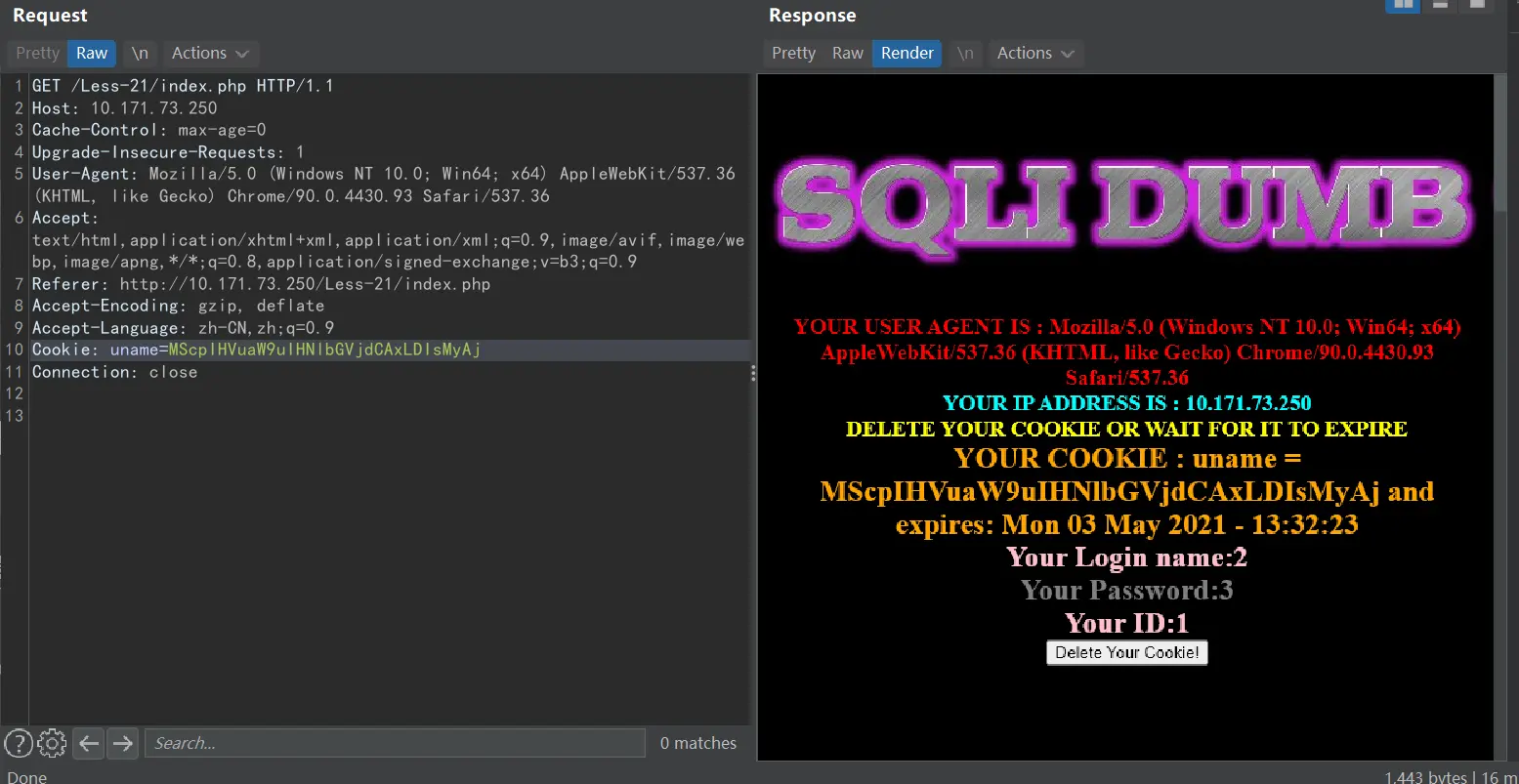Switch Response view to Raw tab
The width and height of the screenshot is (1519, 784).
pyautogui.click(x=847, y=53)
